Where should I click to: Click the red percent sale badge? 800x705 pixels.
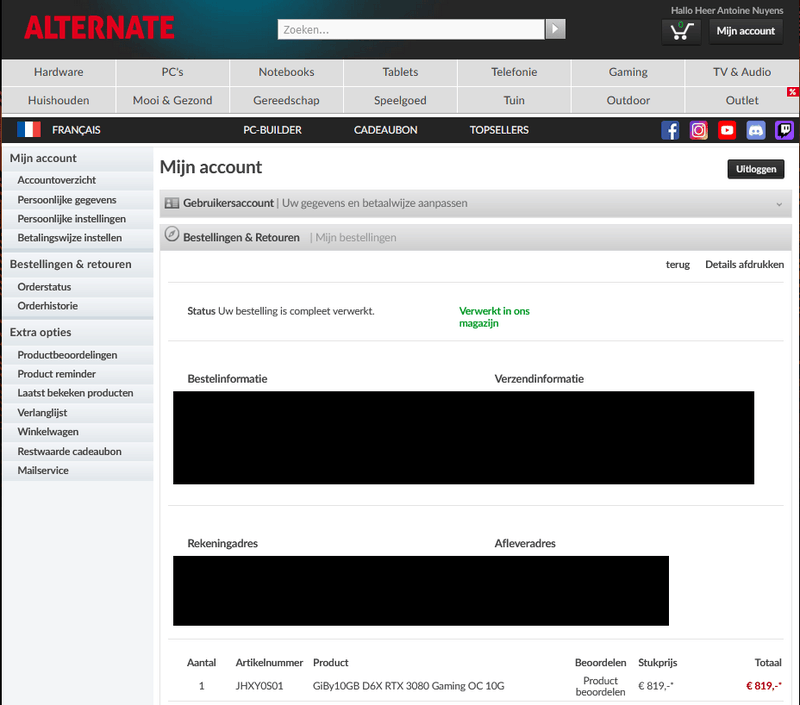pos(793,91)
